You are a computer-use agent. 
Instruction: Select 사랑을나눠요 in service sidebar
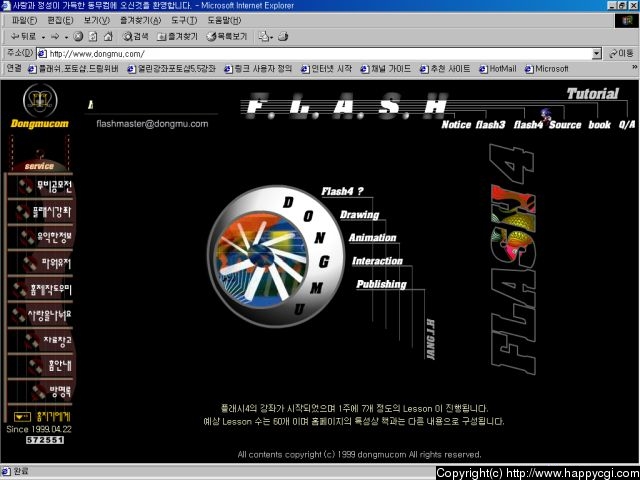42,315
